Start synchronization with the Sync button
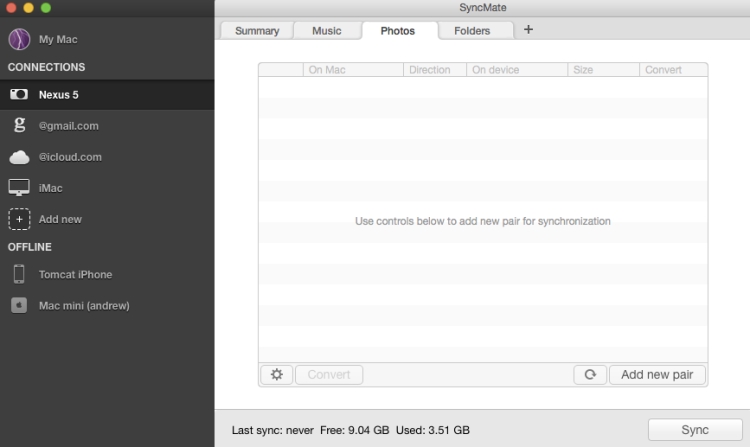The height and width of the screenshot is (447, 750). click(695, 430)
